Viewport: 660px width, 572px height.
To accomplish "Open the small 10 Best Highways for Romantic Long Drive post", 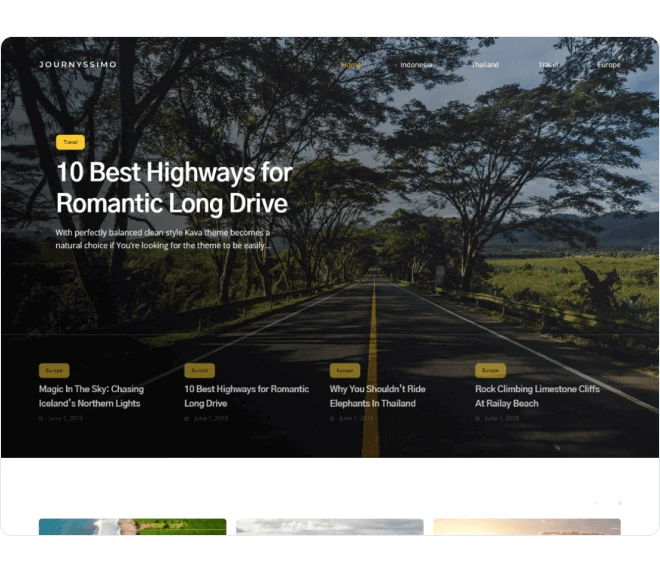I will tap(247, 396).
